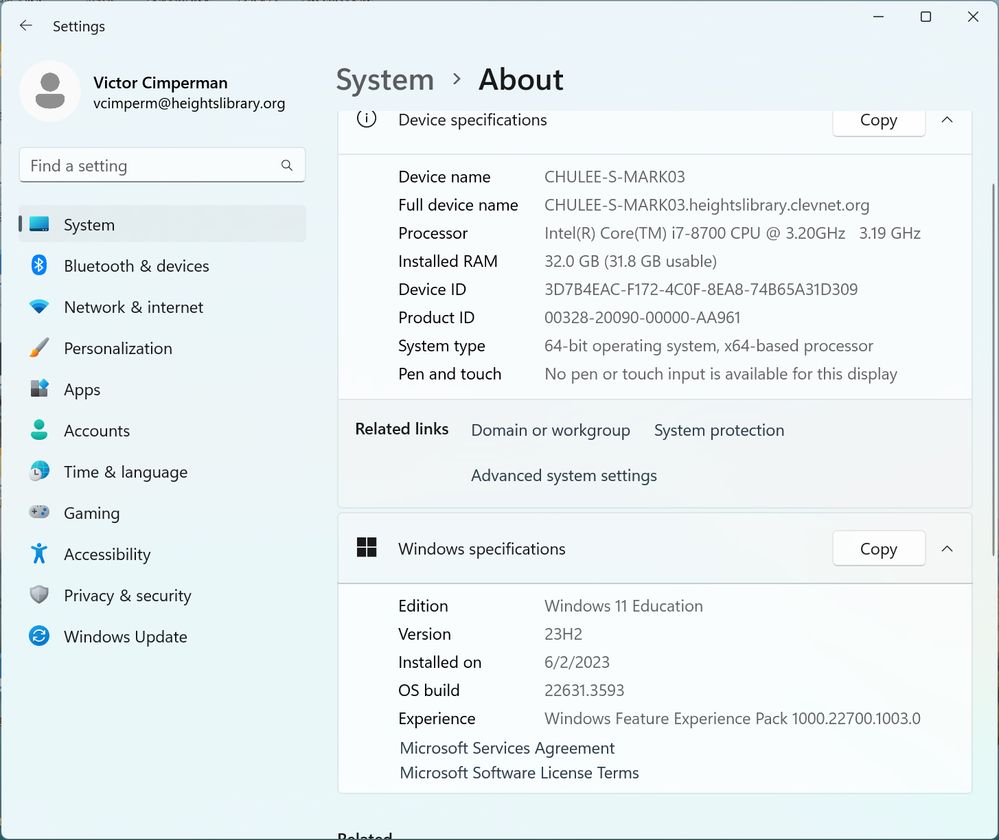Open the Apps section
The height and width of the screenshot is (840, 999).
pos(82,389)
